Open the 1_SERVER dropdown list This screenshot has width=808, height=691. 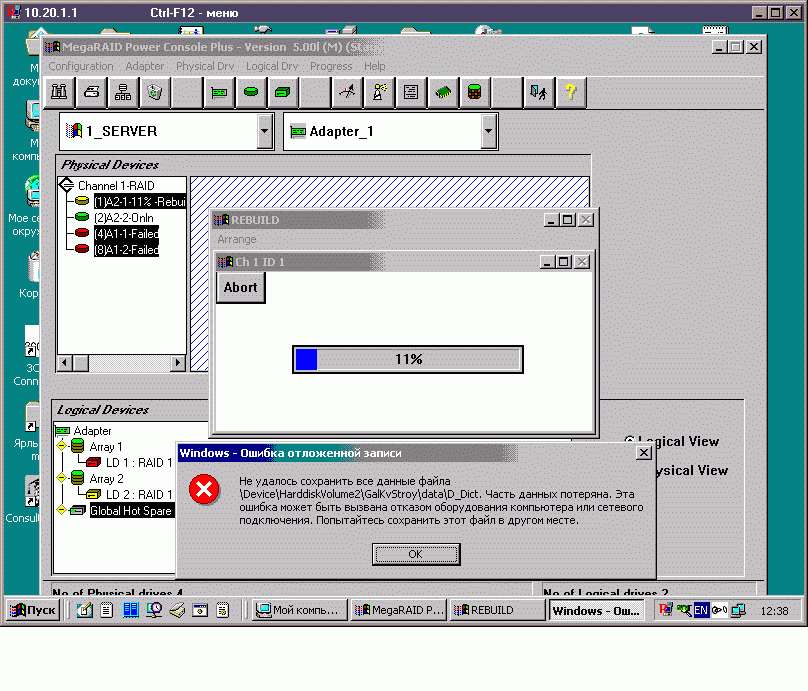click(264, 131)
